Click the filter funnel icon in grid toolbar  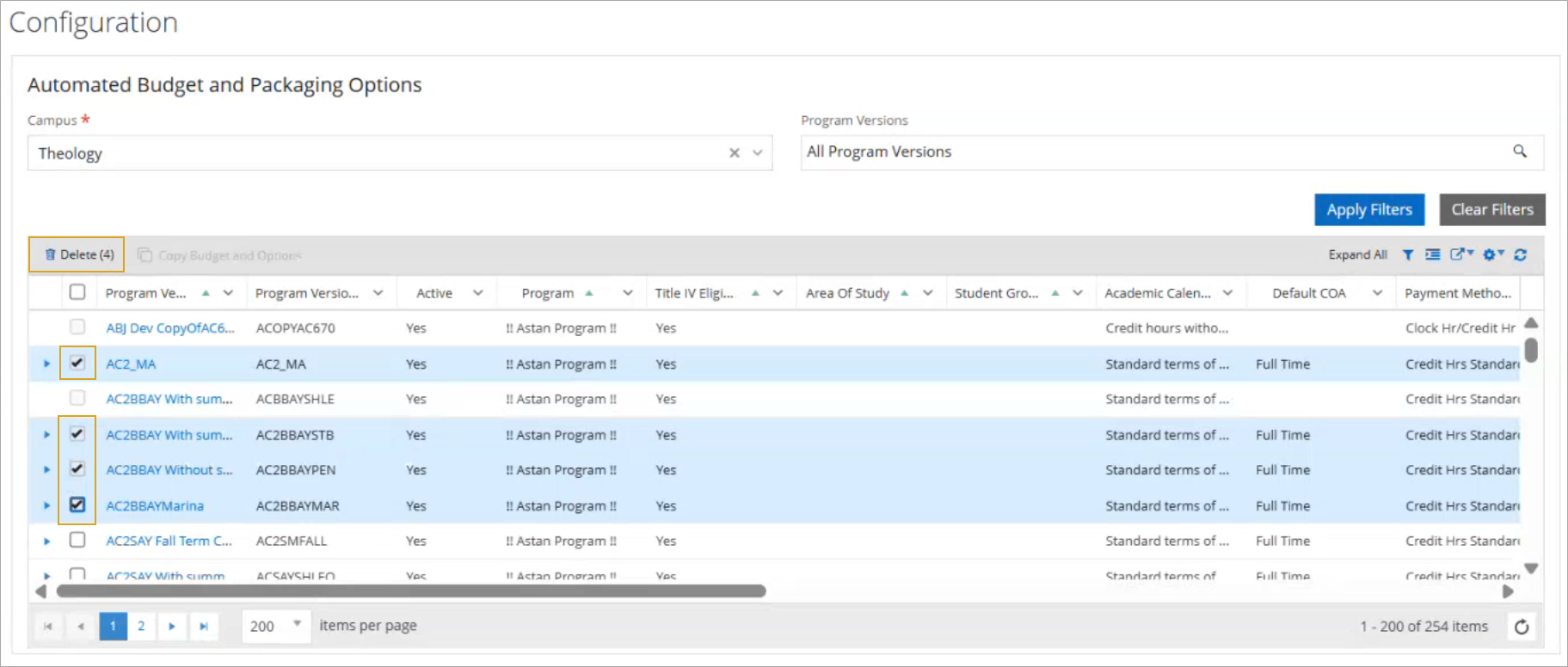click(x=1408, y=255)
